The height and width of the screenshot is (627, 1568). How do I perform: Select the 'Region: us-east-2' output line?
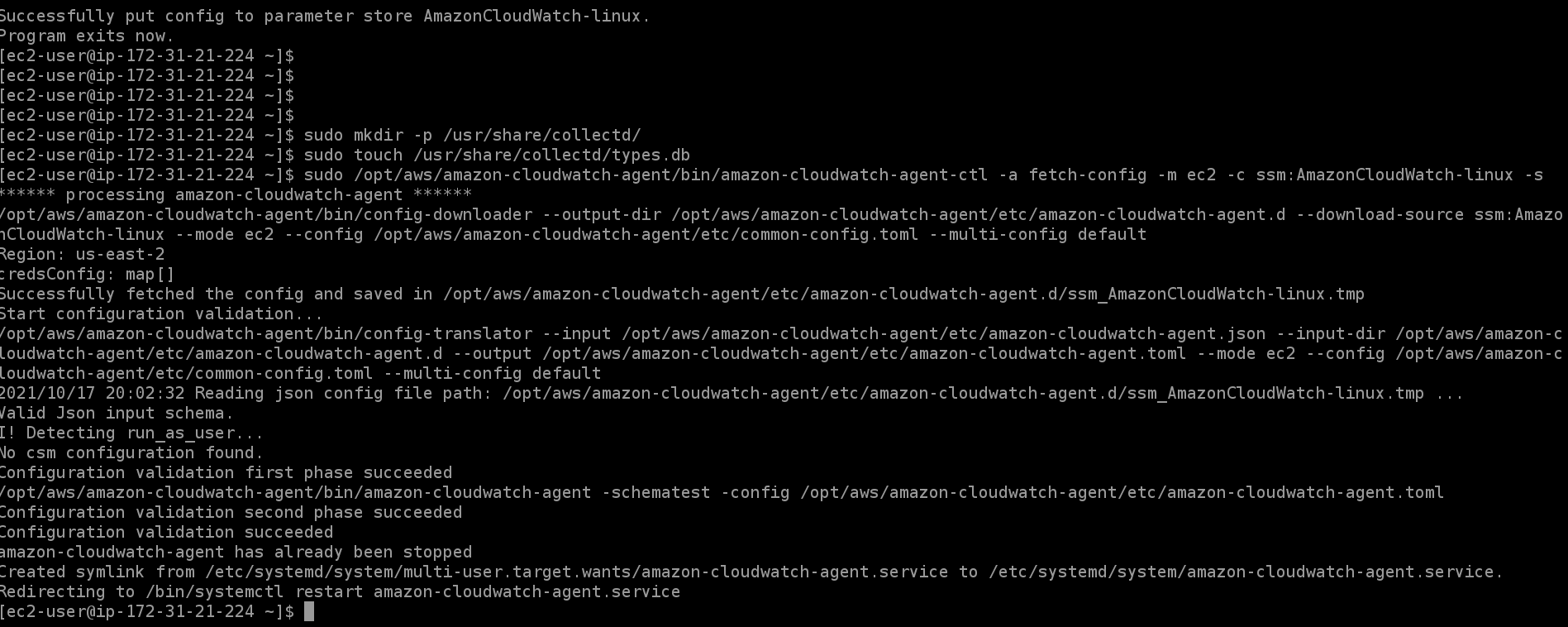pos(82,254)
